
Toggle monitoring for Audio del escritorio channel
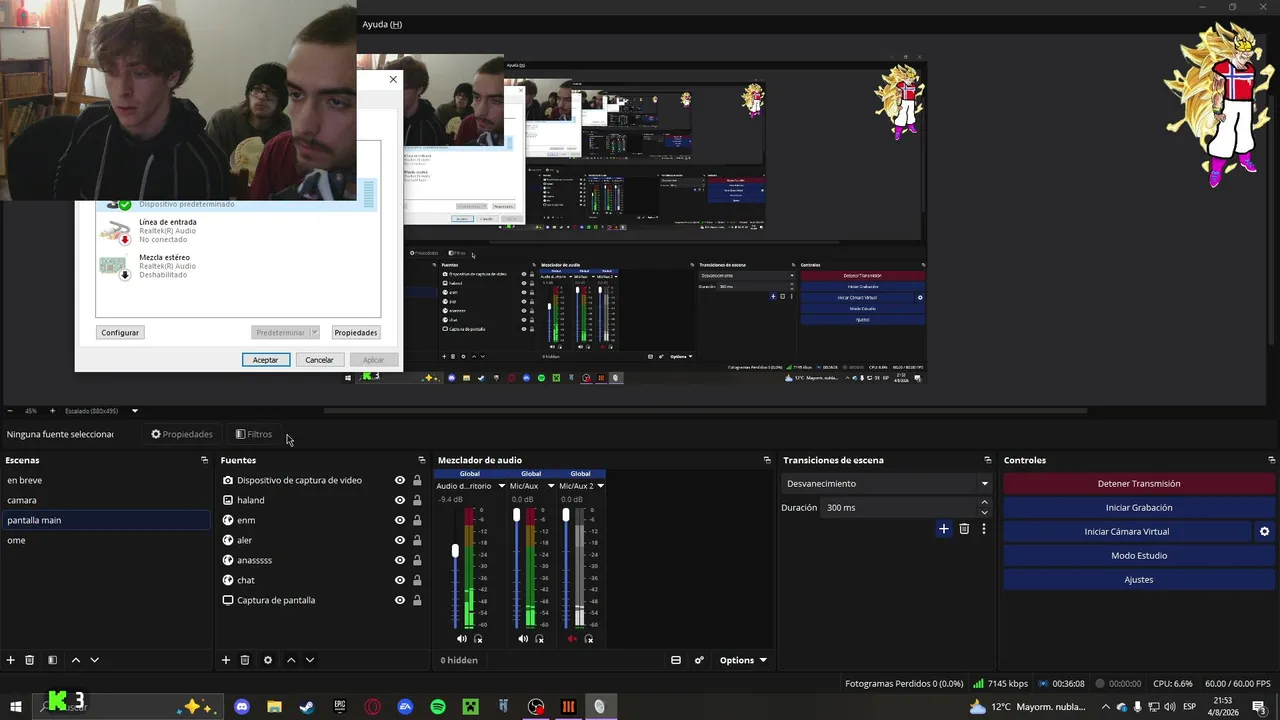[478, 639]
